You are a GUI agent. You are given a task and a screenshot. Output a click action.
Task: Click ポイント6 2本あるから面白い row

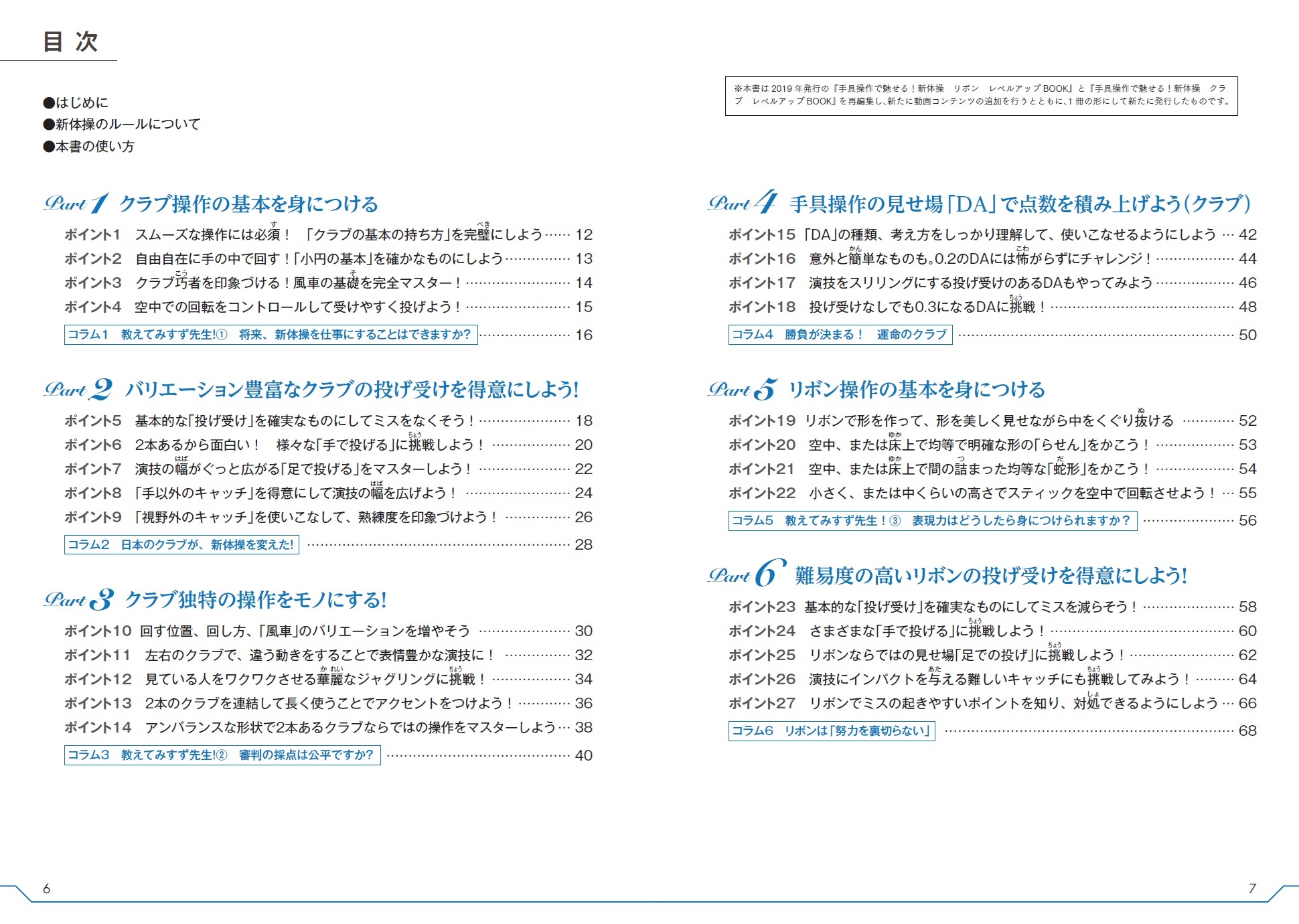tap(328, 445)
